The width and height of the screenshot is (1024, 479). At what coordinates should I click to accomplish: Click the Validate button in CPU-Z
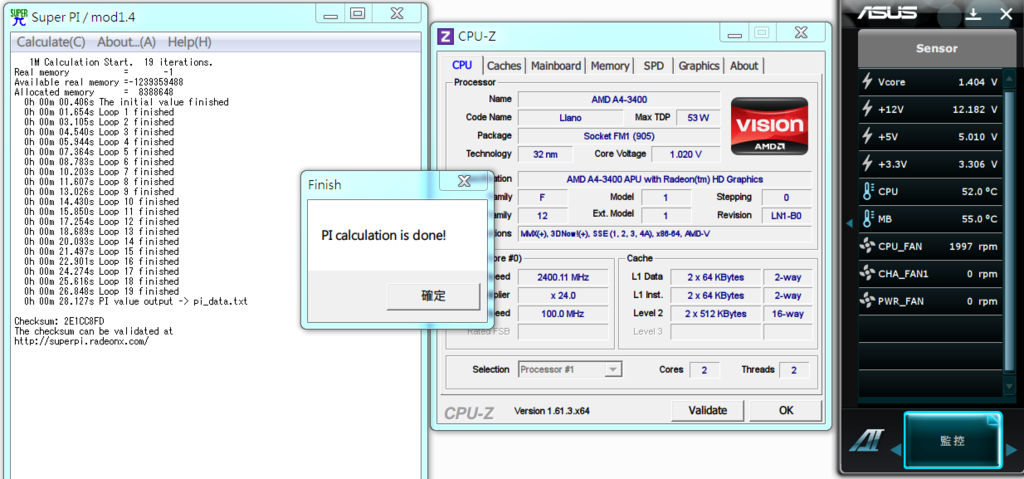(707, 410)
